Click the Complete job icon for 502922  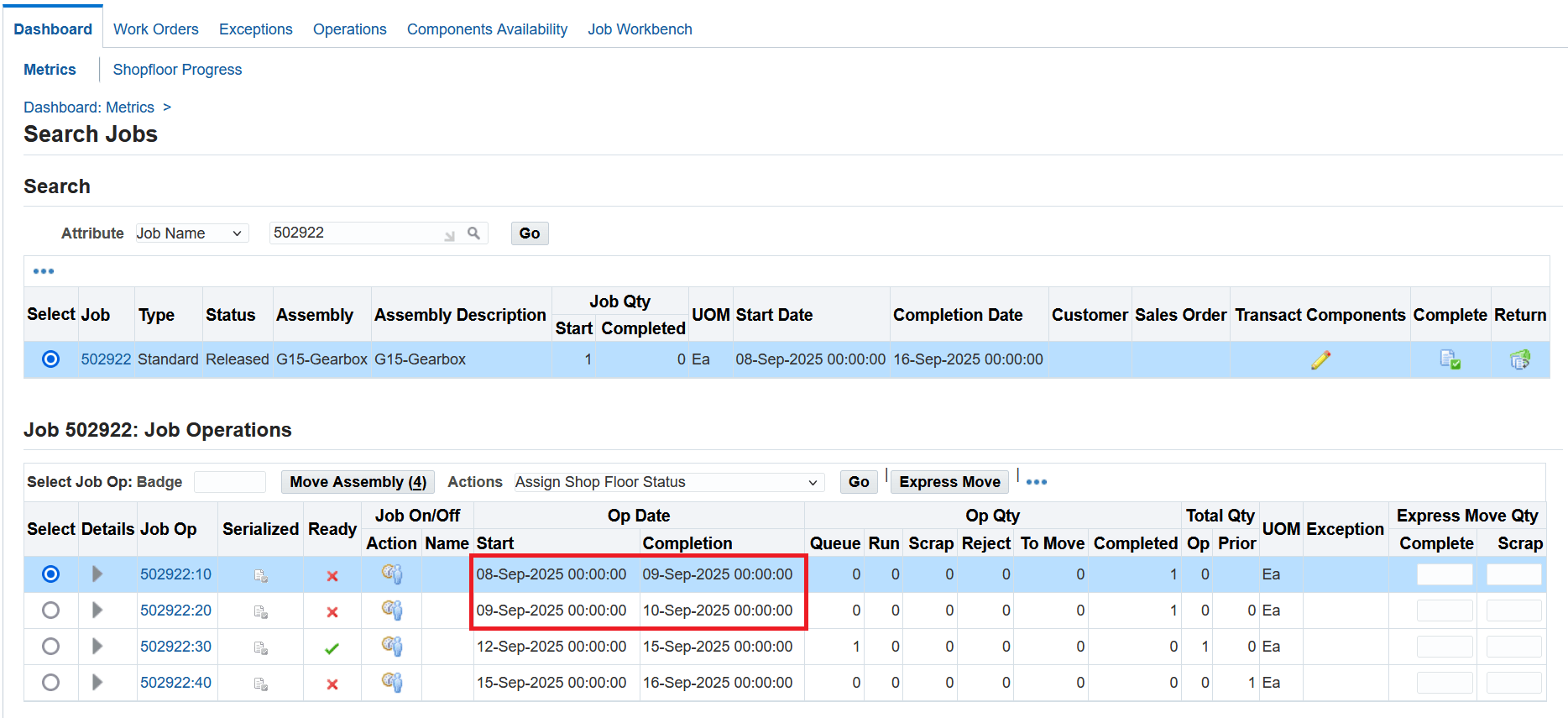(x=1450, y=359)
